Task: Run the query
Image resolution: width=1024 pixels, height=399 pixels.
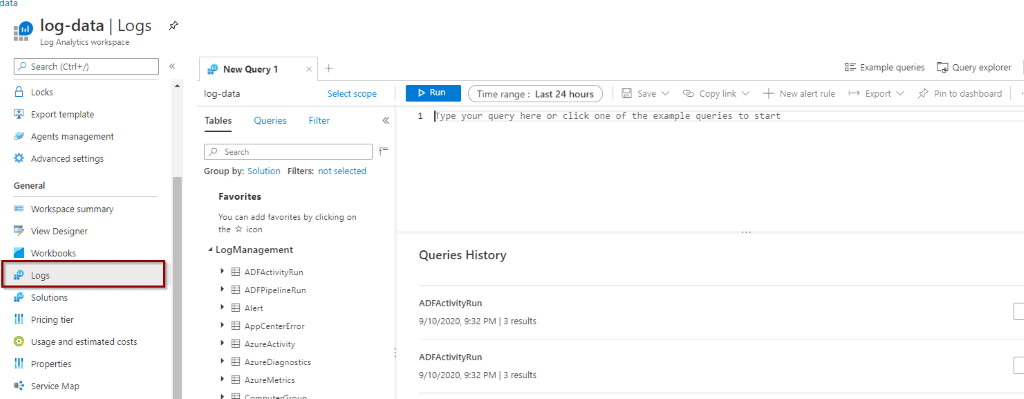Action: (433, 93)
